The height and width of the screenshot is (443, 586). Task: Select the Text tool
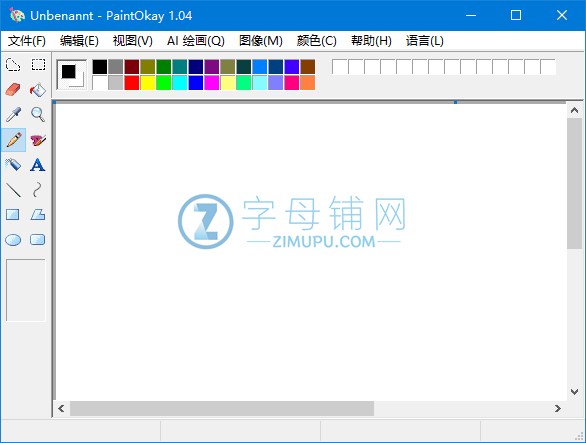(38, 165)
